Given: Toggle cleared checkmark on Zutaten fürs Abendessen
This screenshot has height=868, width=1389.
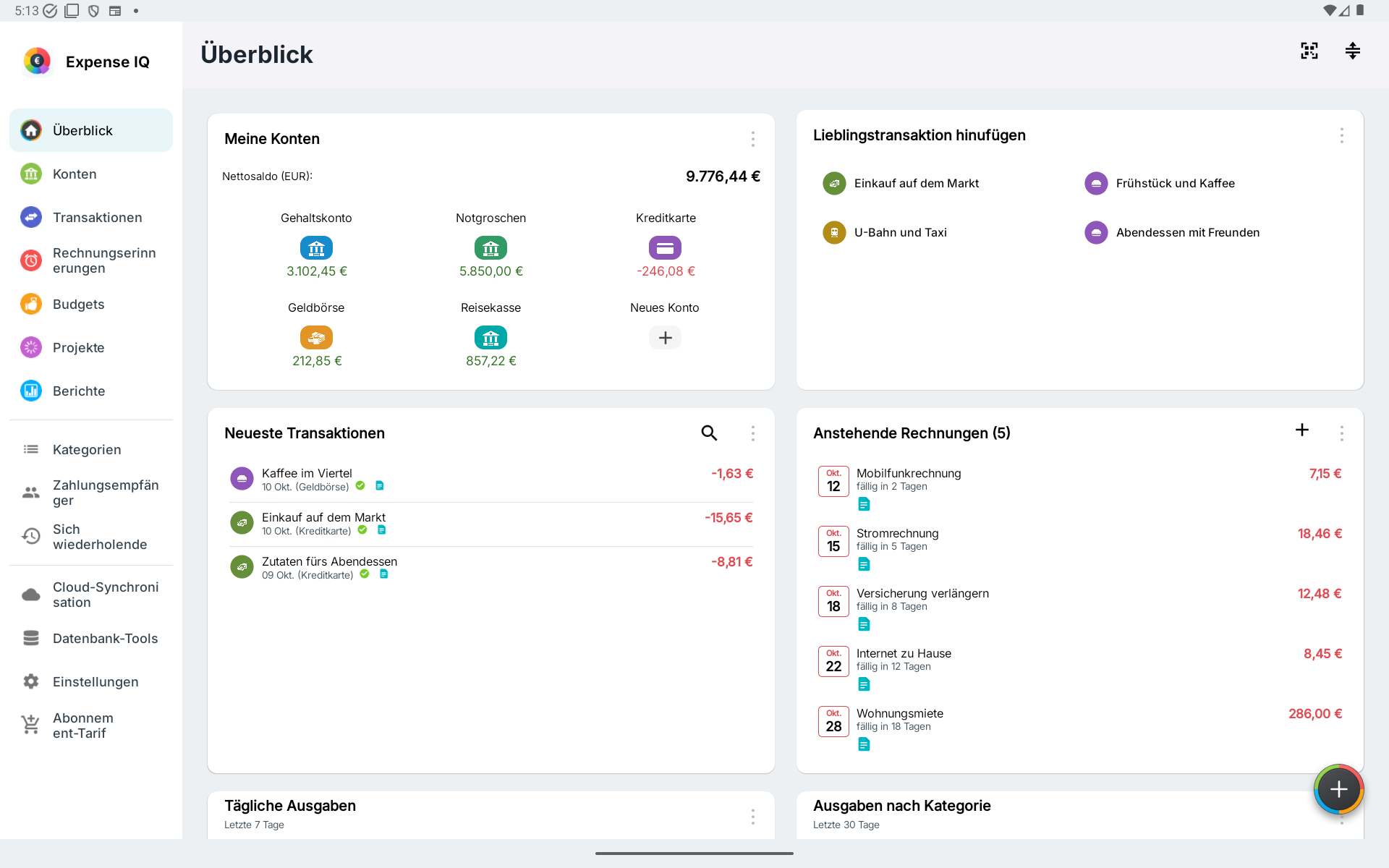Looking at the screenshot, I should coord(365,574).
